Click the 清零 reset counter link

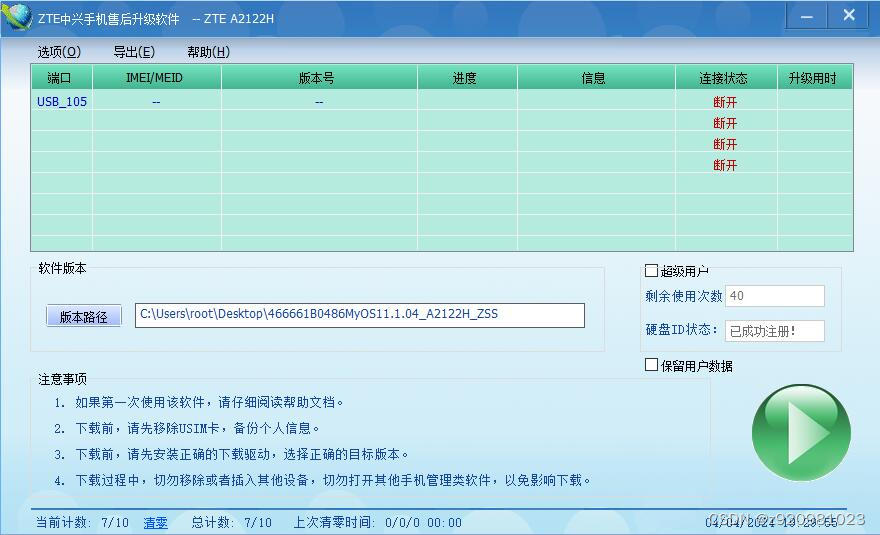(x=155, y=523)
